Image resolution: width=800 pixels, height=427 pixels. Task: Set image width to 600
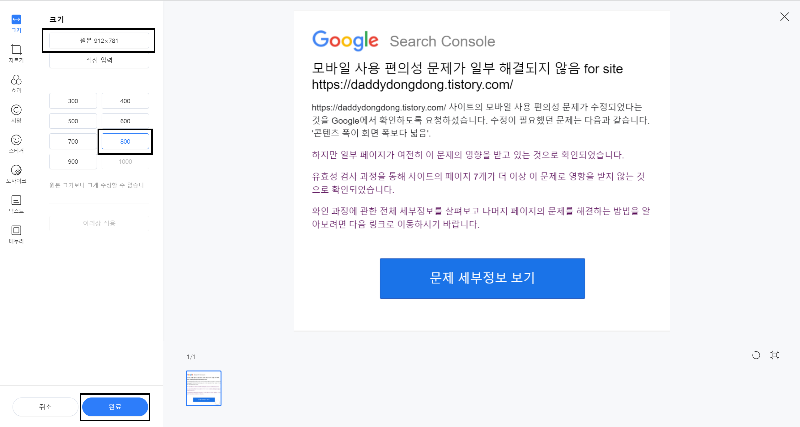125,121
